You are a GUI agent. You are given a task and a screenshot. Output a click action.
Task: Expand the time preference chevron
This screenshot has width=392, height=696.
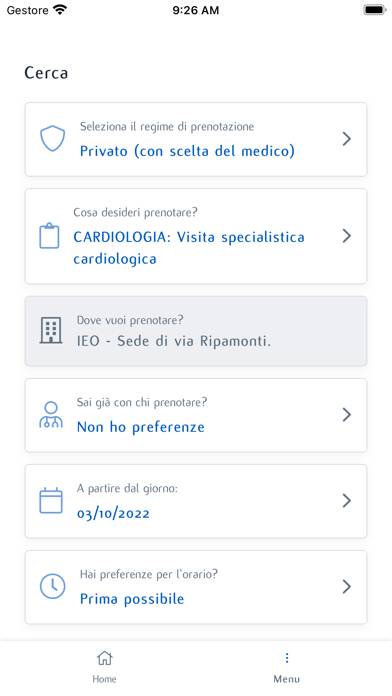pos(347,587)
